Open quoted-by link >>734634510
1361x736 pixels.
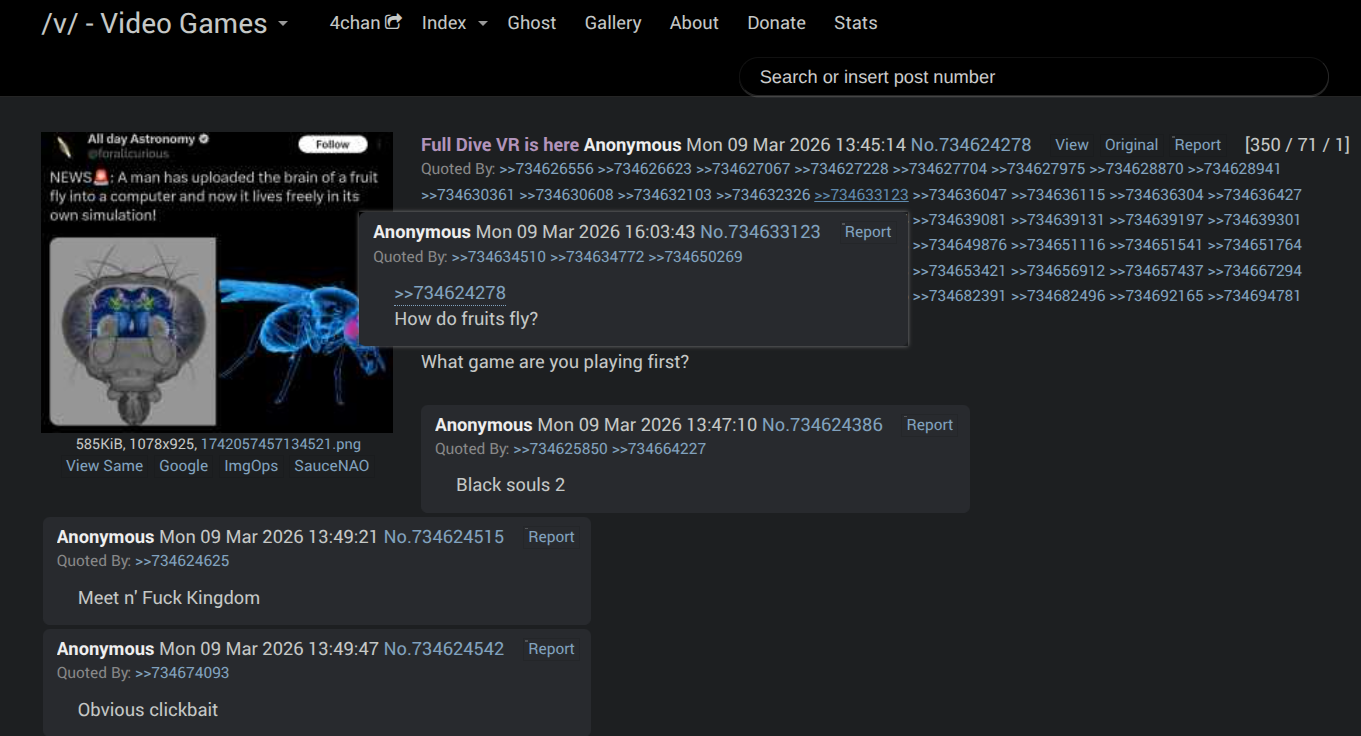pos(499,257)
